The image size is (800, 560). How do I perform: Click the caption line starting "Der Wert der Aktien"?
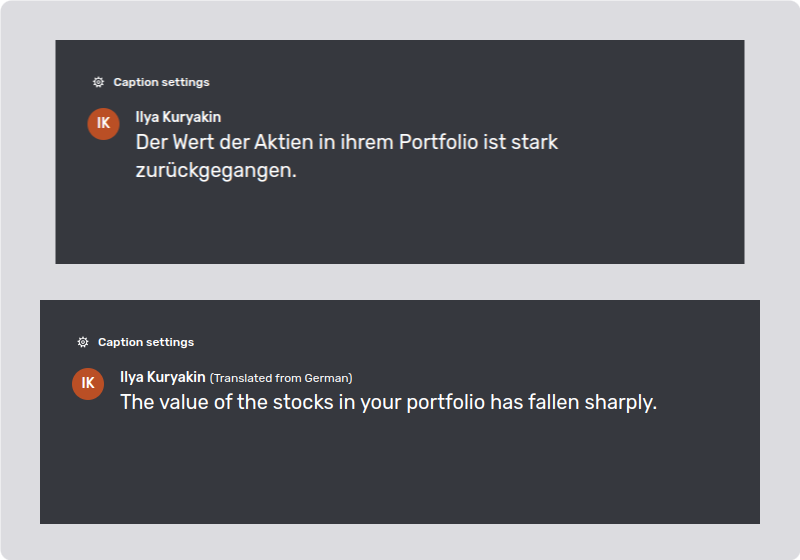pos(346,142)
